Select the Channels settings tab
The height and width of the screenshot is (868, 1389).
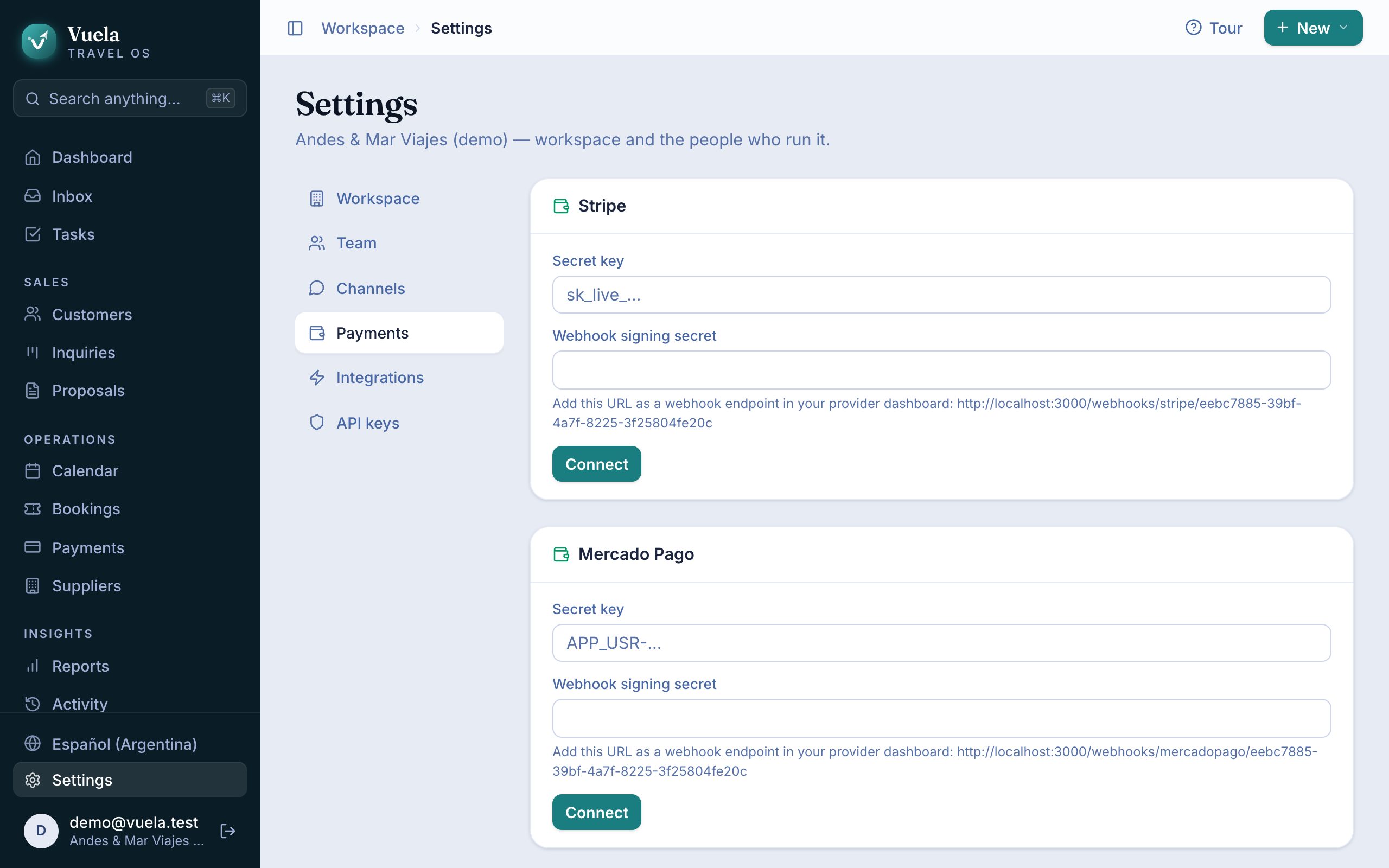pos(399,288)
